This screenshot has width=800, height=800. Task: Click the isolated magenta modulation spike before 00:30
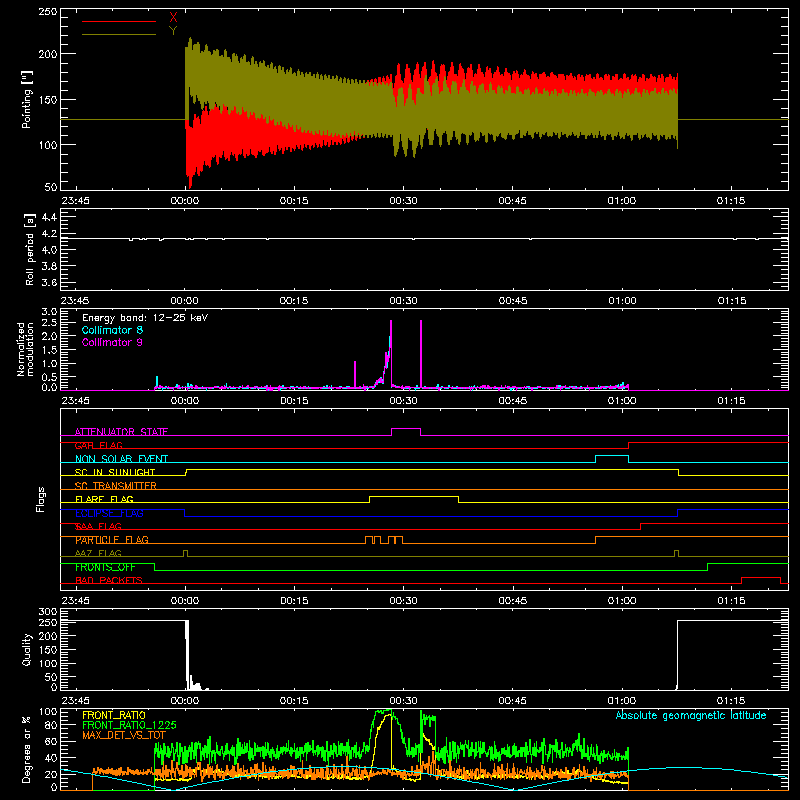coord(355,375)
